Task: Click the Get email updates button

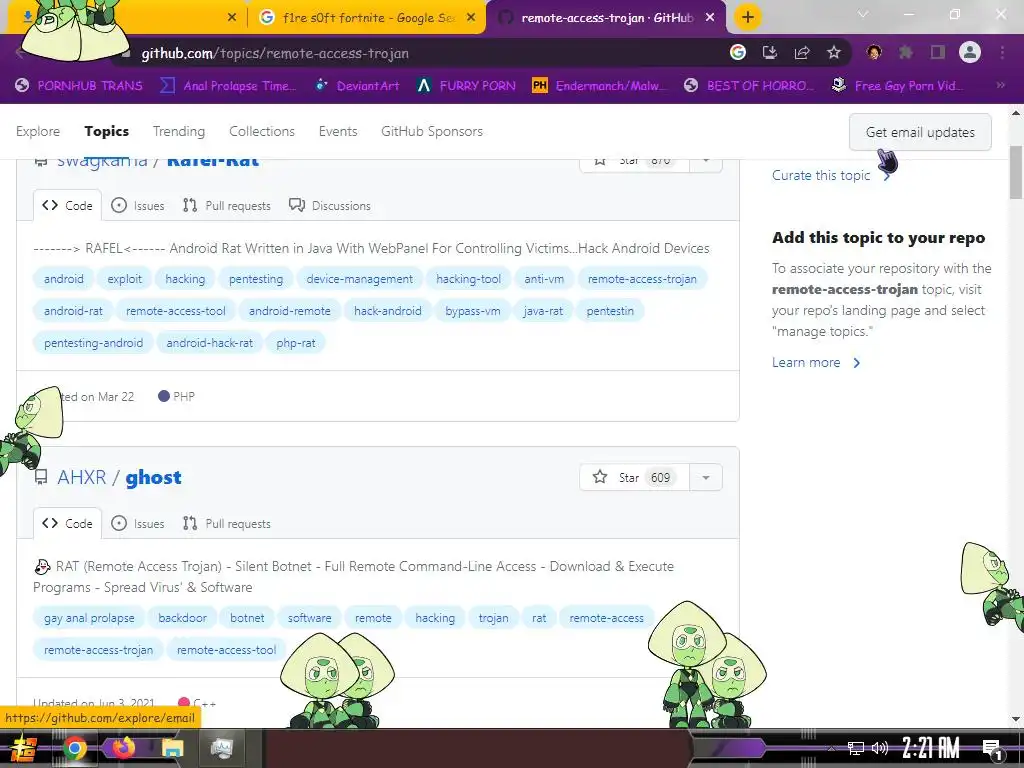Action: pos(920,132)
